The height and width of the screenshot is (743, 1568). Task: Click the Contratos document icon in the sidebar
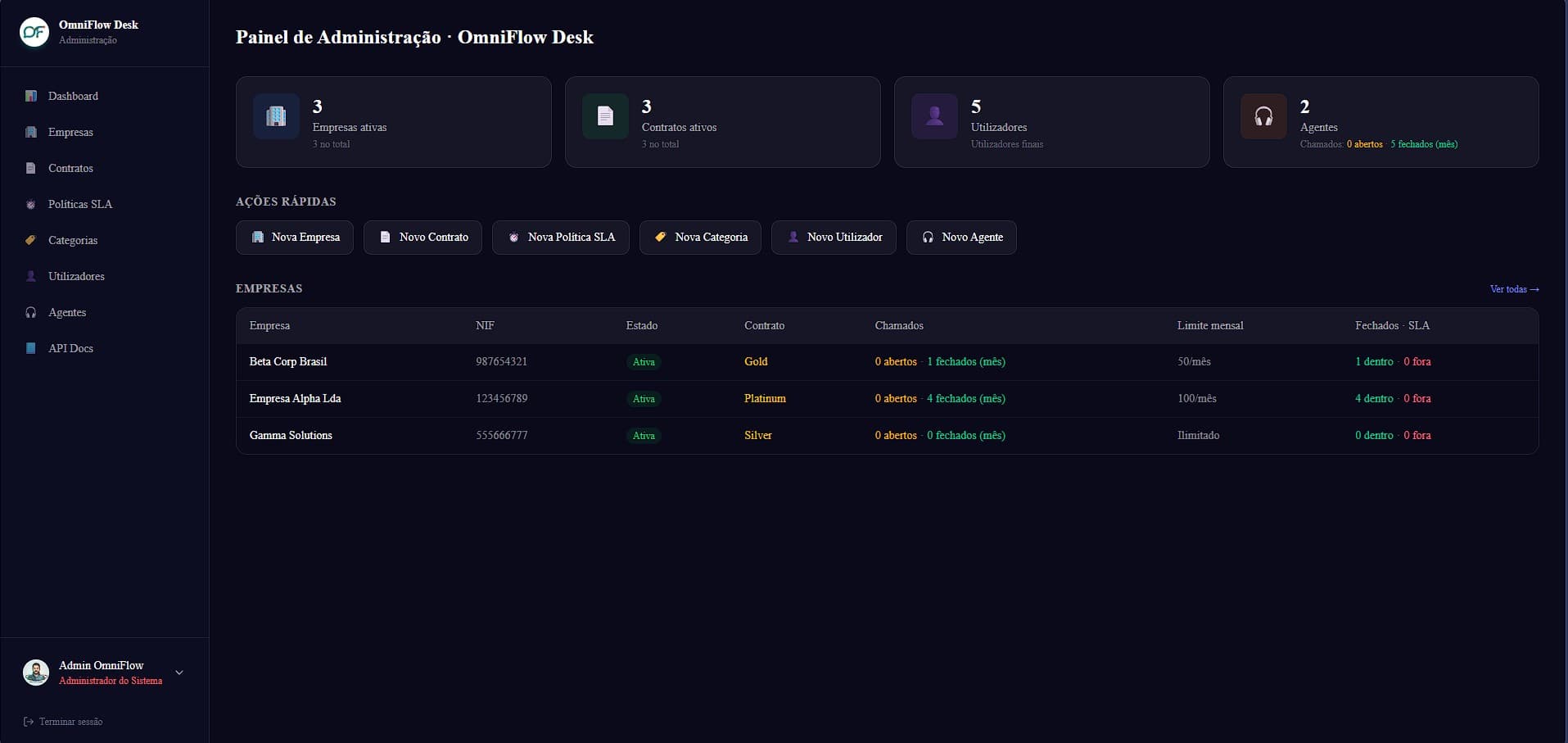tap(31, 168)
